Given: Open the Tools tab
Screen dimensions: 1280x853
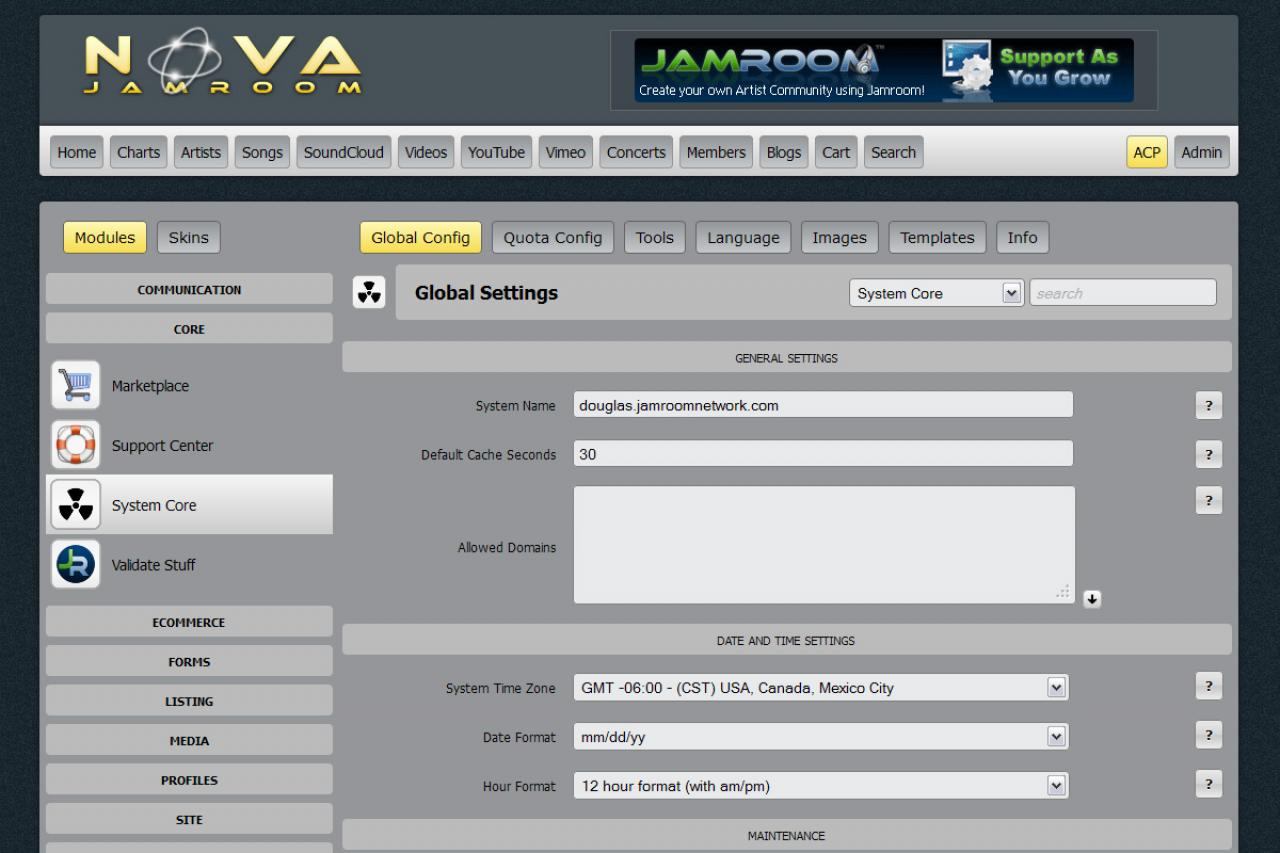Looking at the screenshot, I should tap(655, 237).
